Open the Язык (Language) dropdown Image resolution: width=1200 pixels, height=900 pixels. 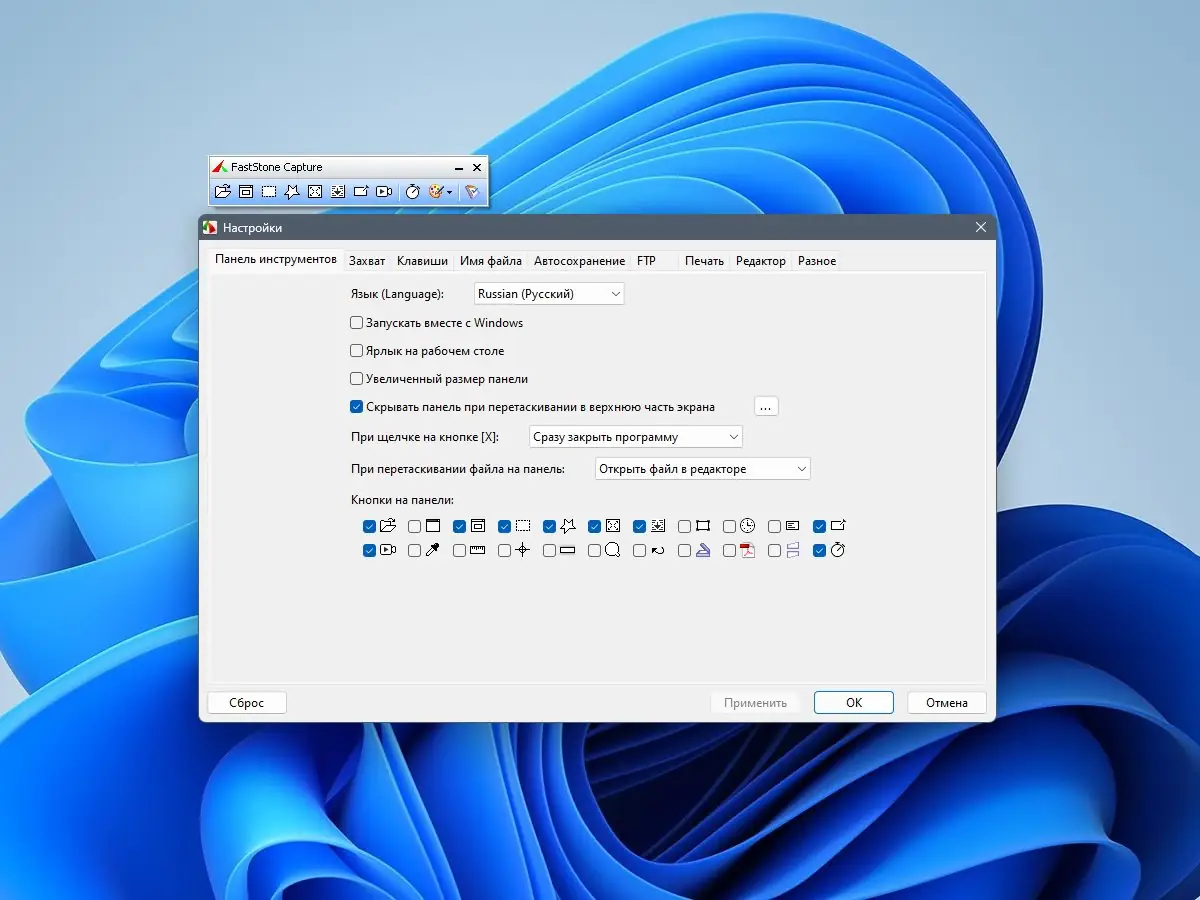pos(549,294)
